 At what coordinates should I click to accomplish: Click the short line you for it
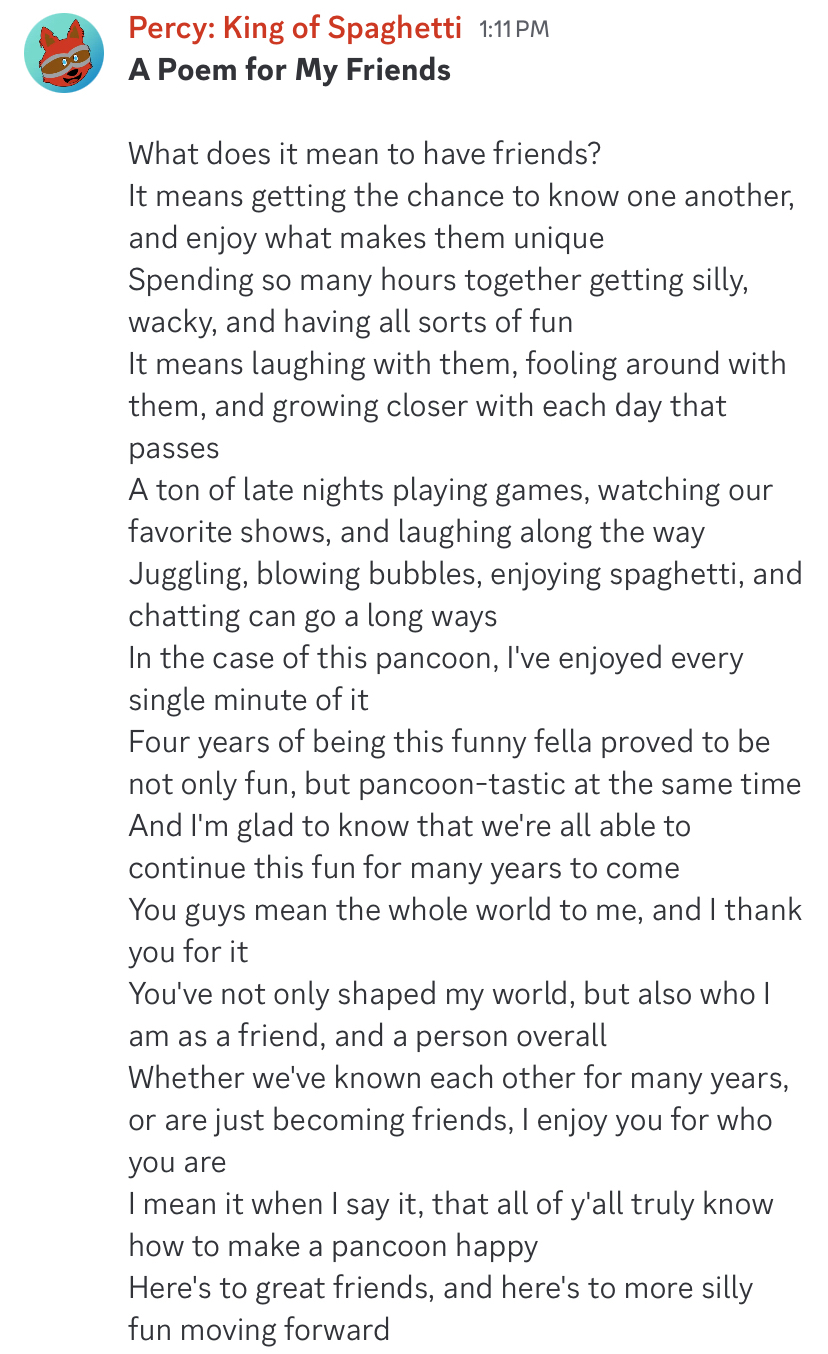click(x=188, y=952)
